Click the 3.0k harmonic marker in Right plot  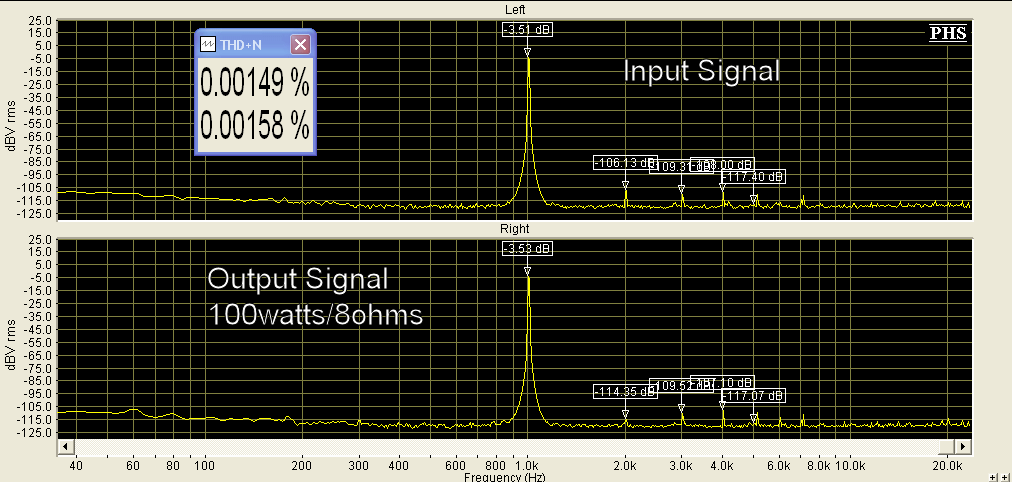(x=682, y=408)
